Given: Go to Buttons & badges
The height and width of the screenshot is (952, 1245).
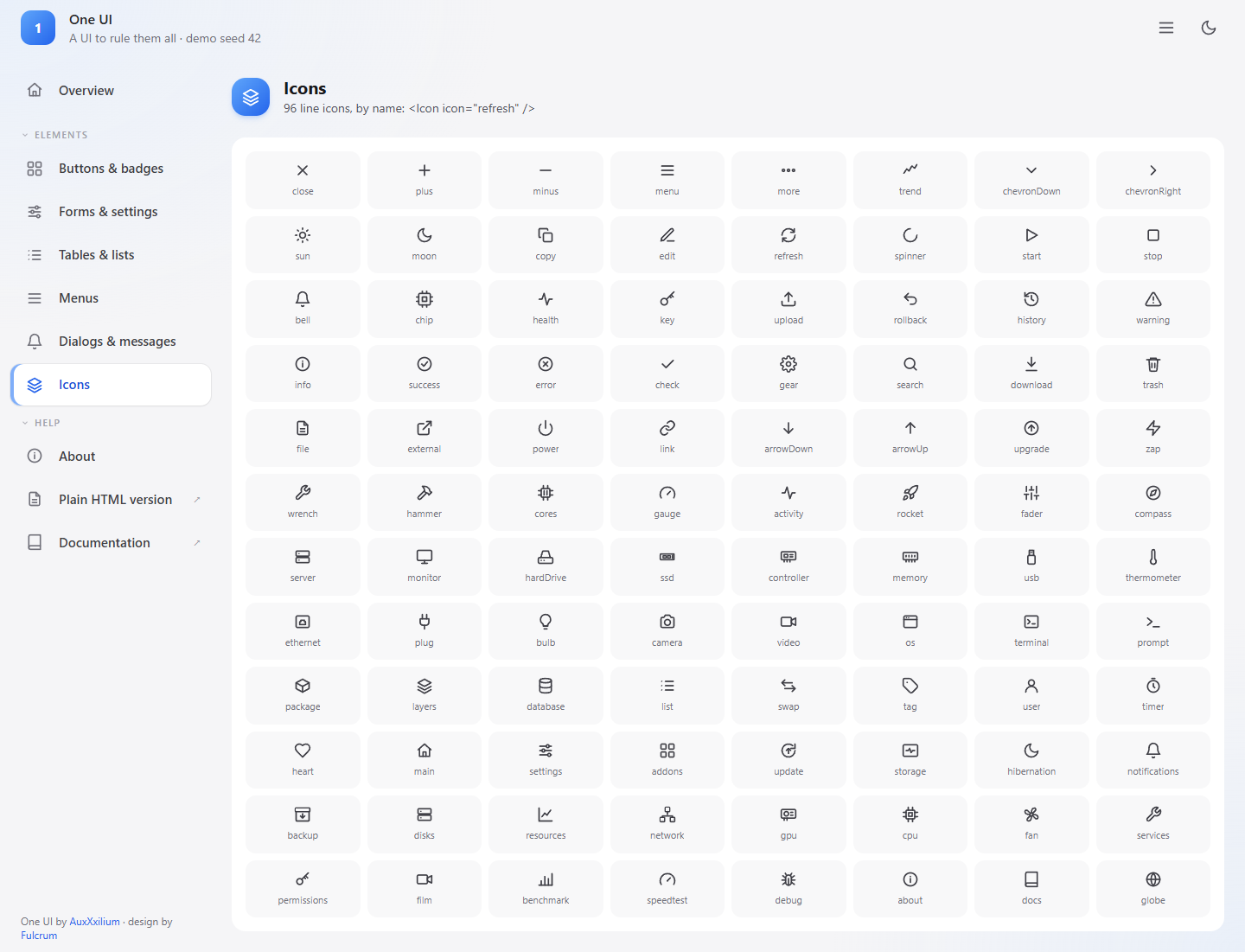Looking at the screenshot, I should [111, 169].
